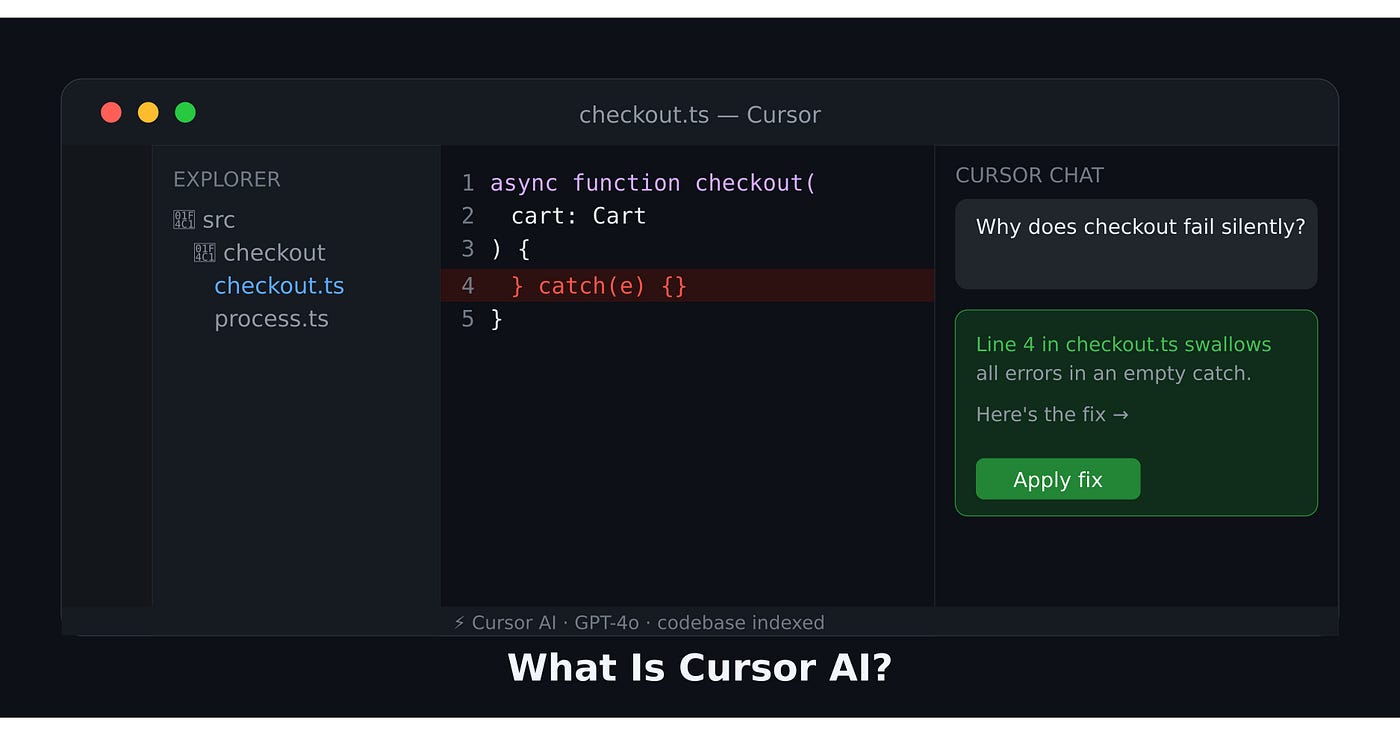Screen dimensions: 1400x735
Task: Click code line 2 'cart: Cart'
Action: [578, 216]
